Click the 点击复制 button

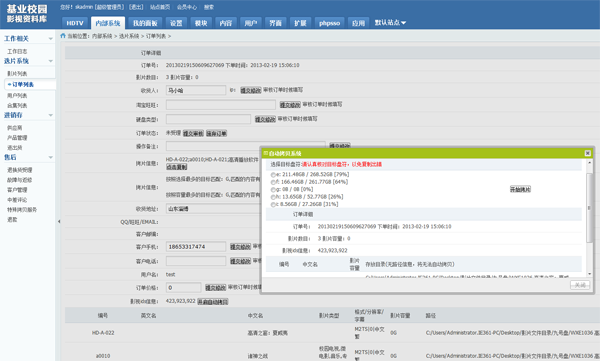coord(176,167)
